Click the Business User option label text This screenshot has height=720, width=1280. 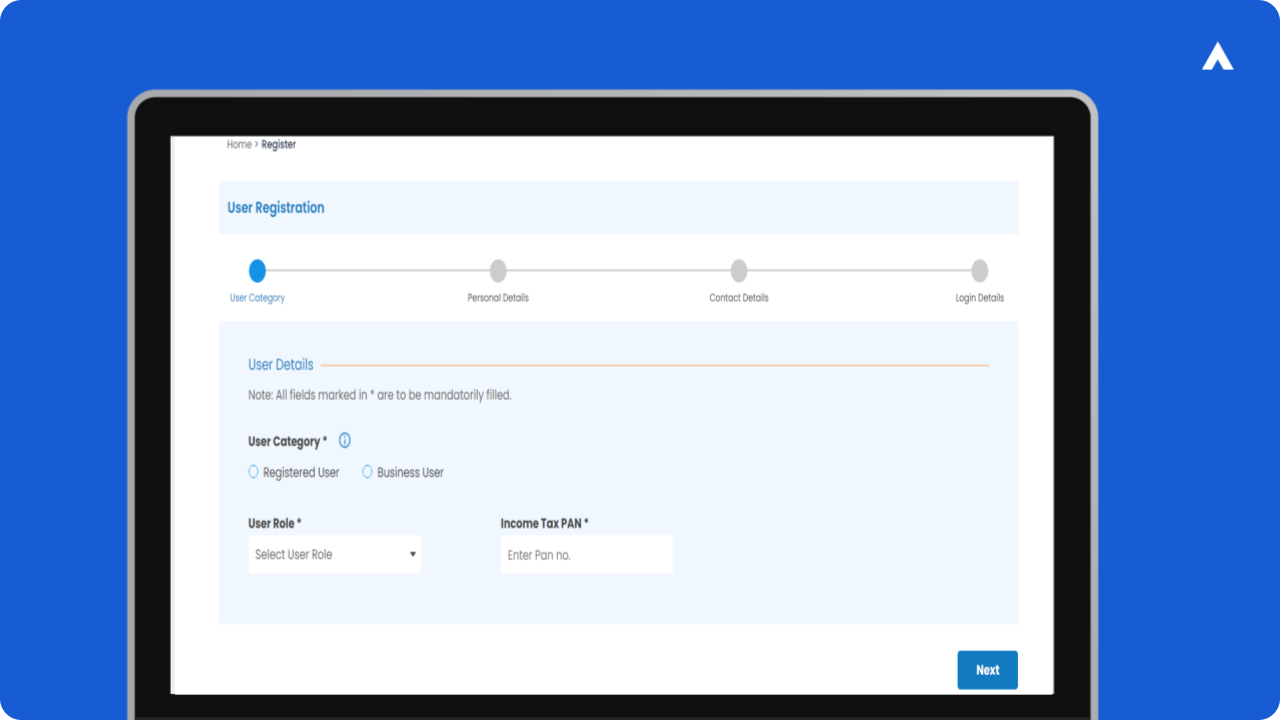coord(410,473)
